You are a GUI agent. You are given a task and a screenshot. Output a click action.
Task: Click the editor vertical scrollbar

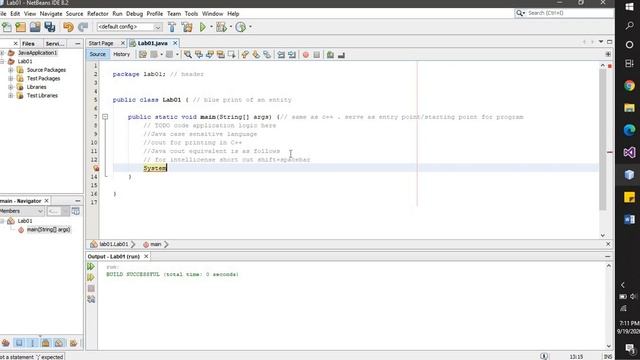pos(603,139)
